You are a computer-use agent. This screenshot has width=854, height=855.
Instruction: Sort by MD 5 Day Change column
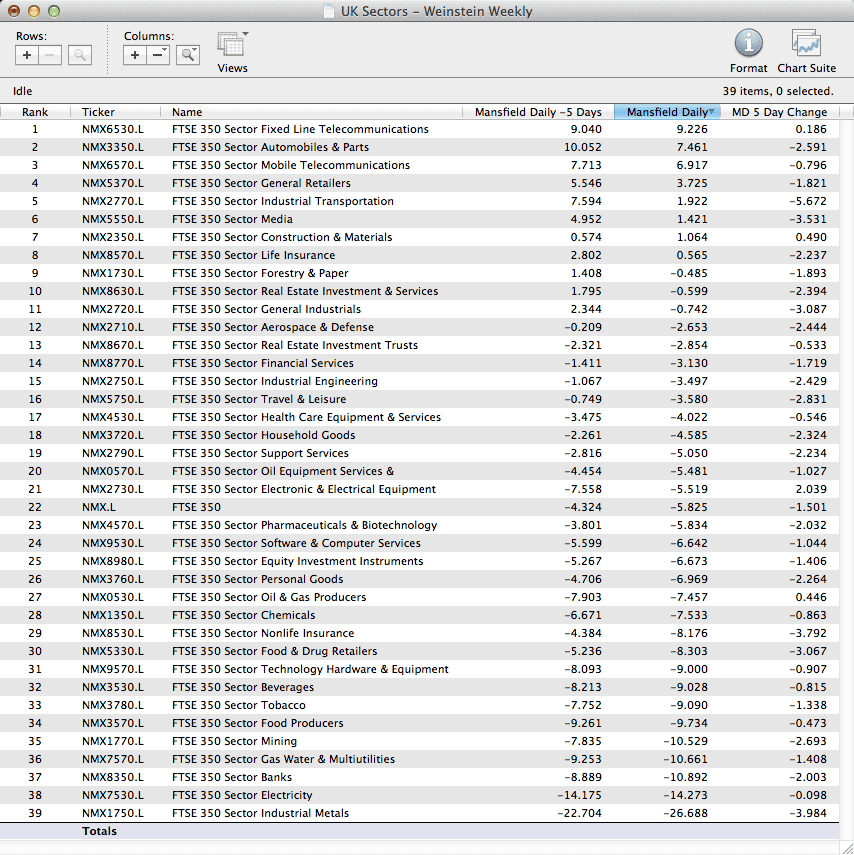click(779, 112)
